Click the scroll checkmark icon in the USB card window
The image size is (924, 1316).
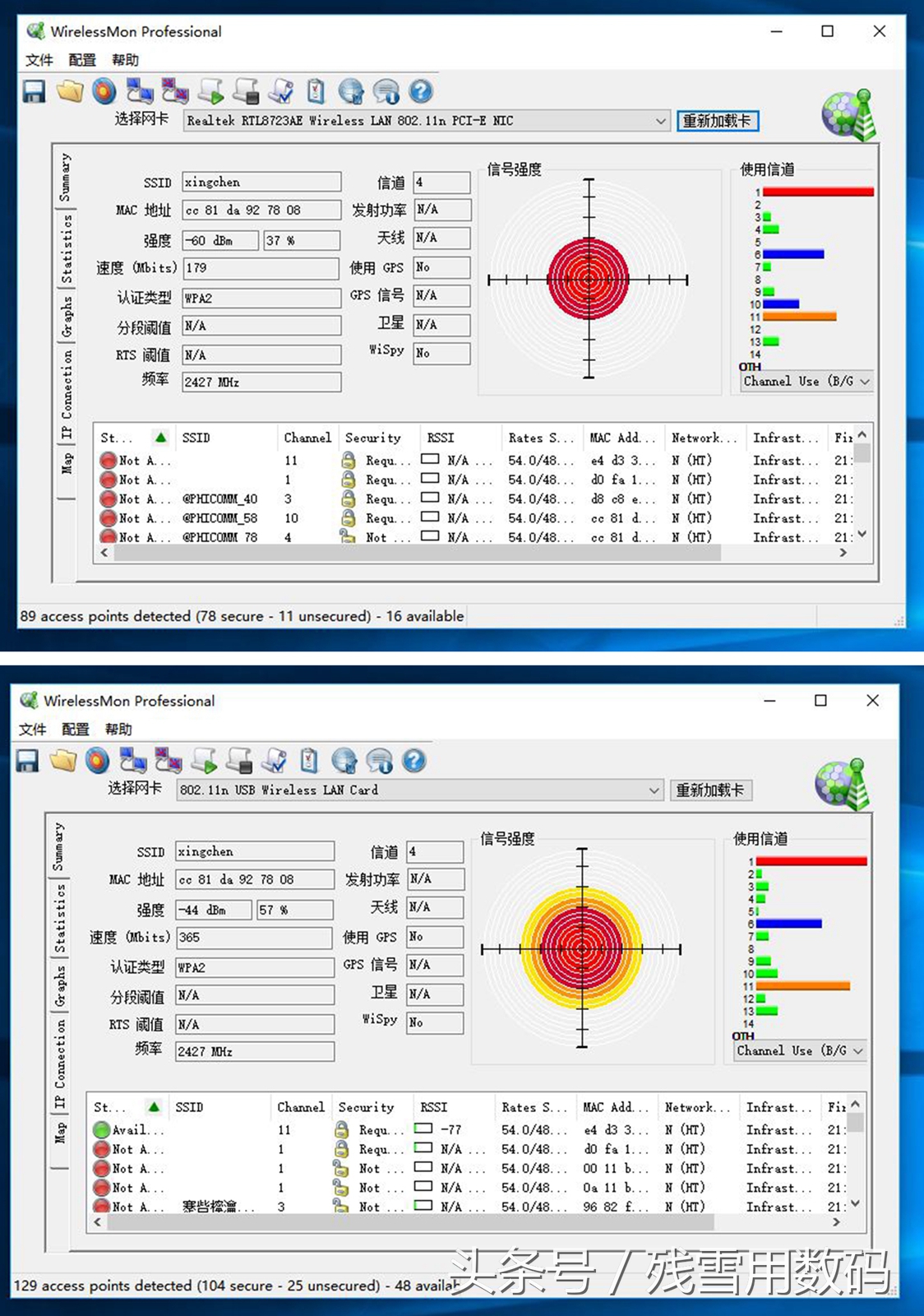pos(275,761)
